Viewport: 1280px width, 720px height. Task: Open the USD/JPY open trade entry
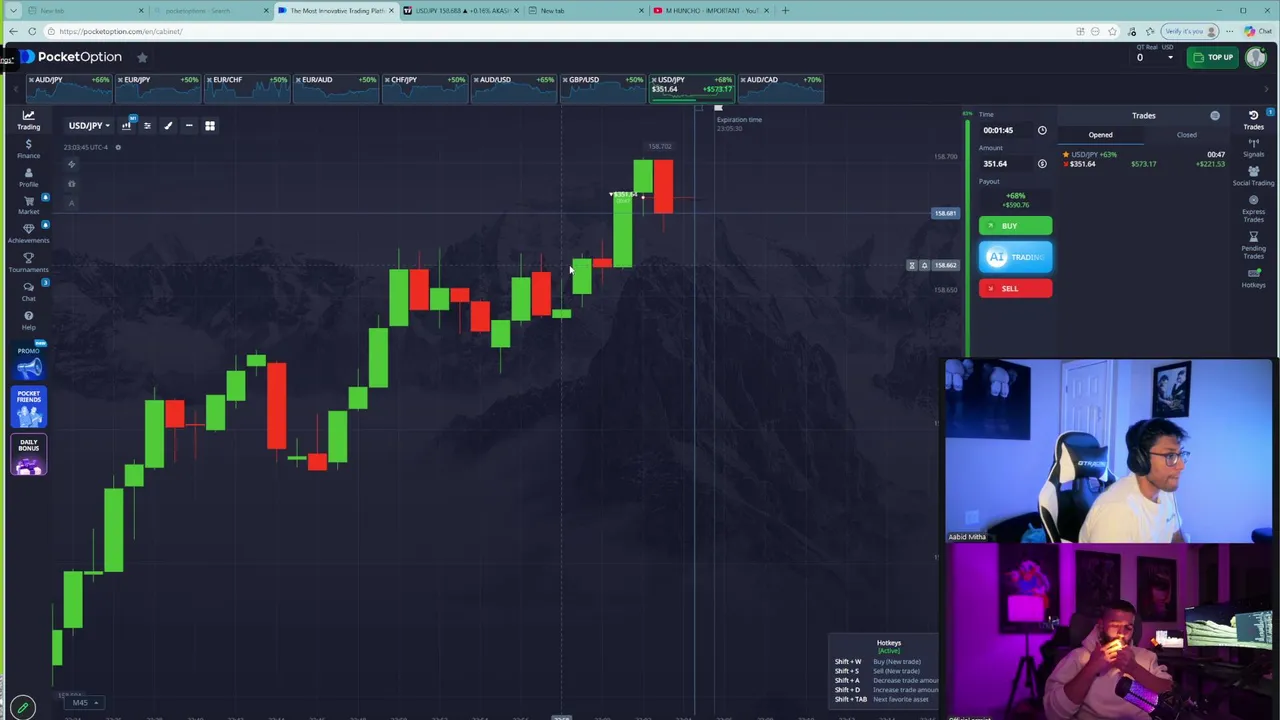[1144, 159]
